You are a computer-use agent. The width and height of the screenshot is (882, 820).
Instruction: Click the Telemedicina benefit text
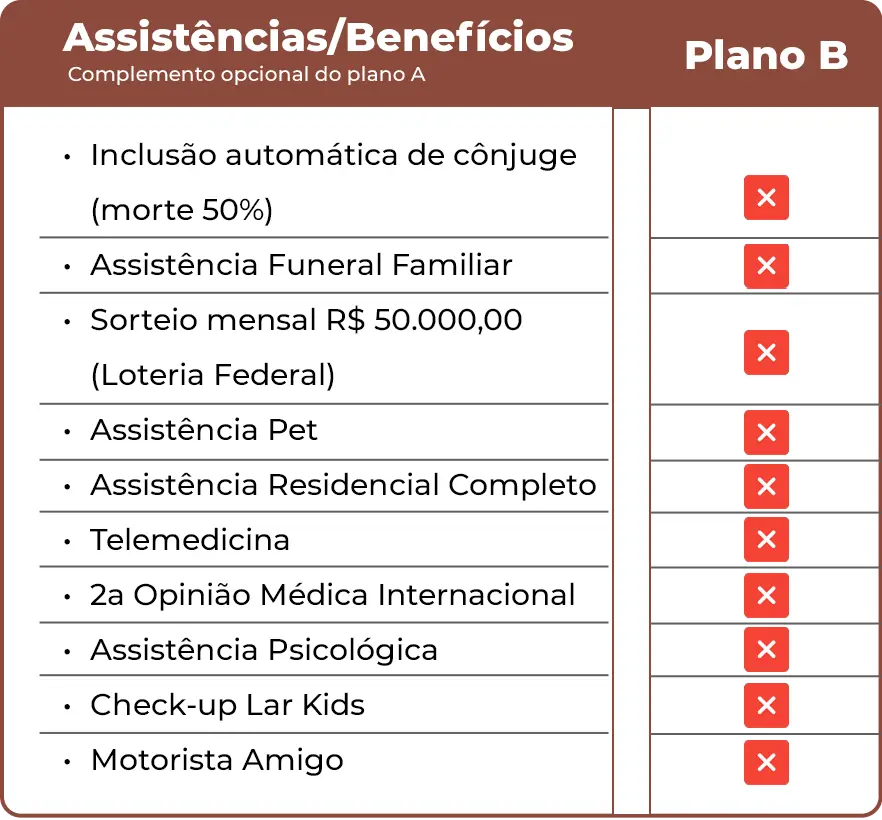point(190,540)
